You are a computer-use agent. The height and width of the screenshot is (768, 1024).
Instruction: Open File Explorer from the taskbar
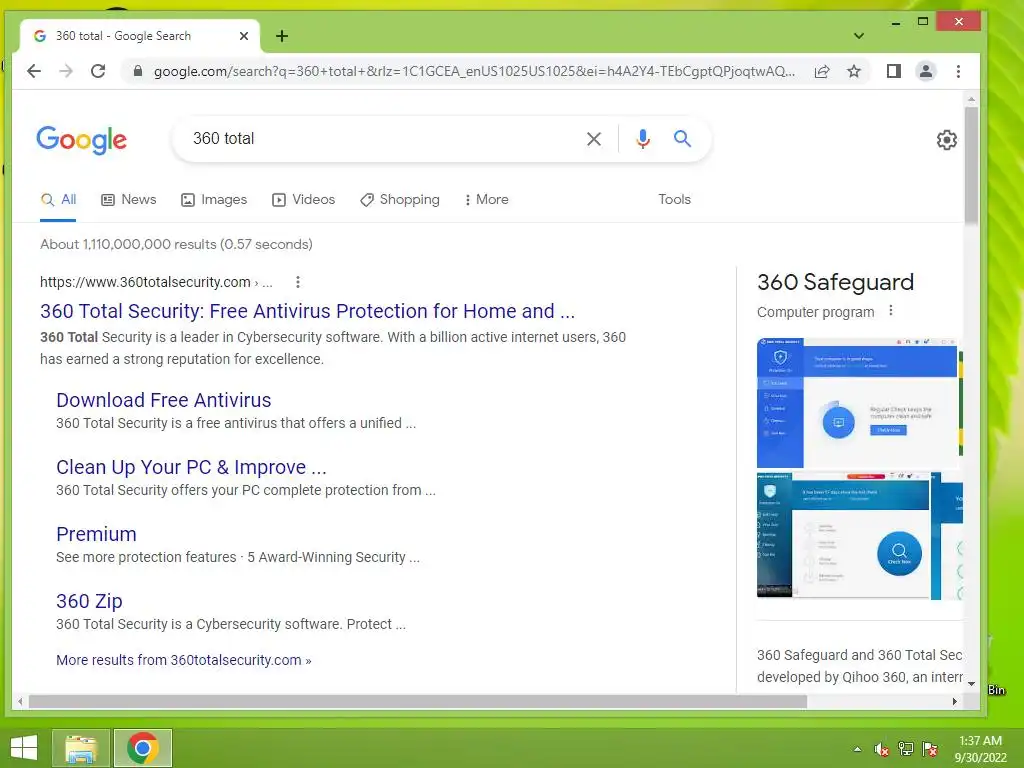81,748
